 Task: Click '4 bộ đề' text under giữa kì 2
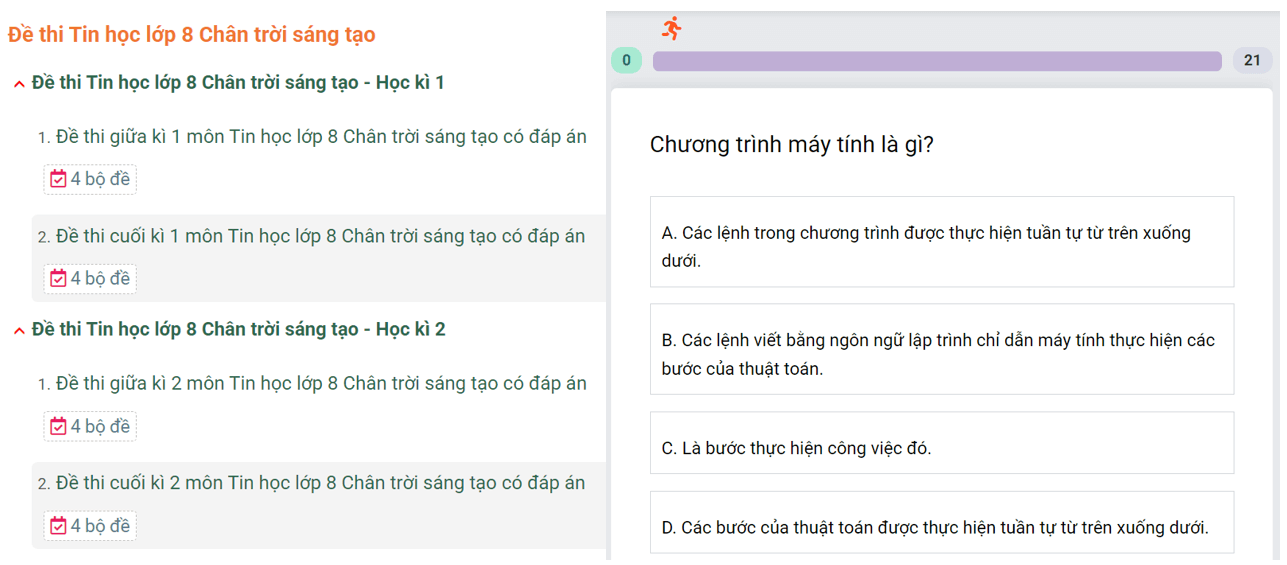[x=100, y=427]
